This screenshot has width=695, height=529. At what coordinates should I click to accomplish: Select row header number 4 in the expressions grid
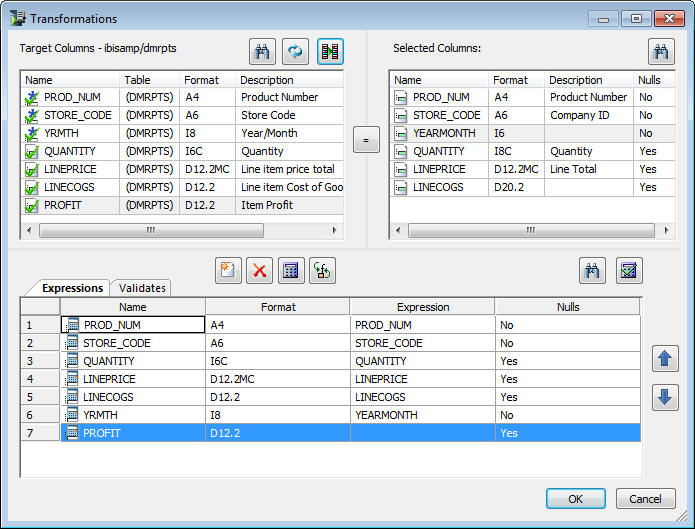40,379
